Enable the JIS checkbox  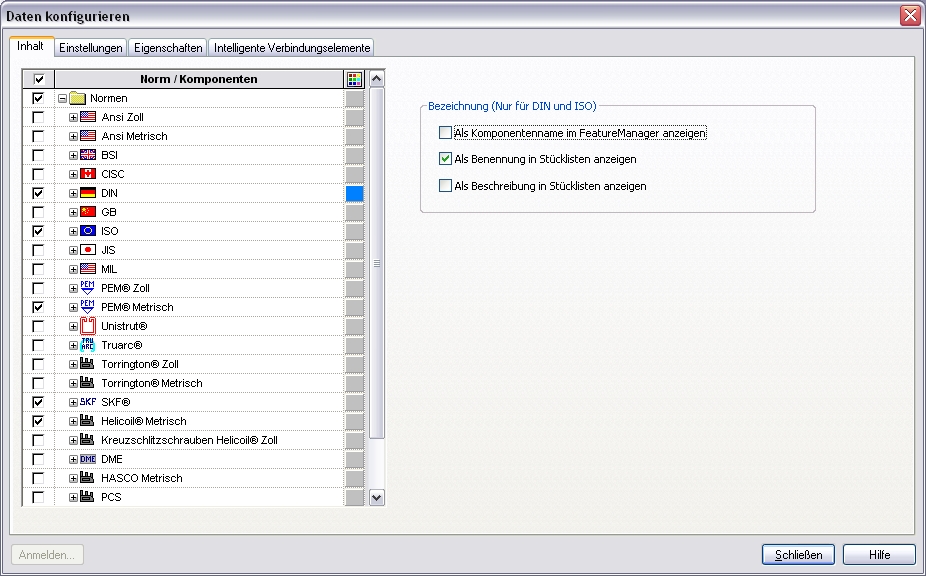(x=38, y=250)
